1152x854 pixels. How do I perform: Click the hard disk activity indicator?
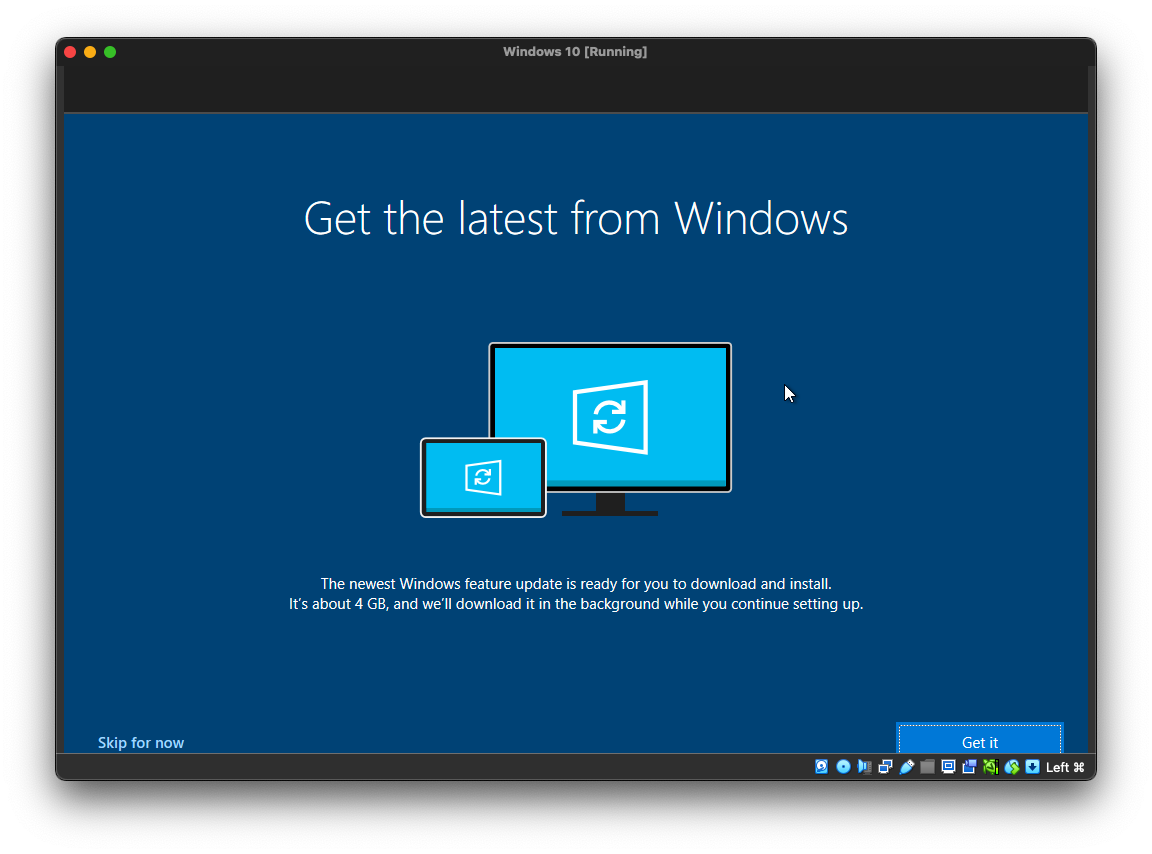(x=822, y=767)
